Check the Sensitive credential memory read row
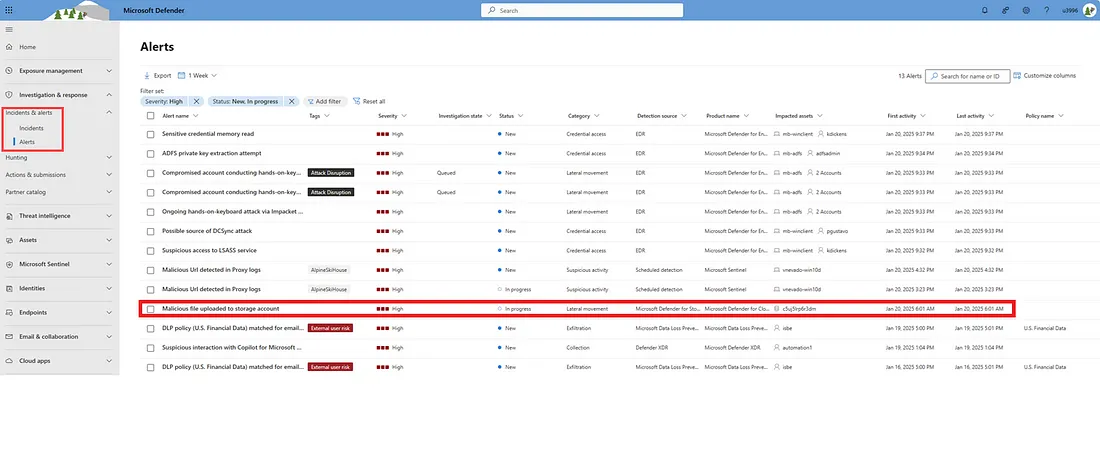Screen dimensions: 1100x475 click(151, 133)
